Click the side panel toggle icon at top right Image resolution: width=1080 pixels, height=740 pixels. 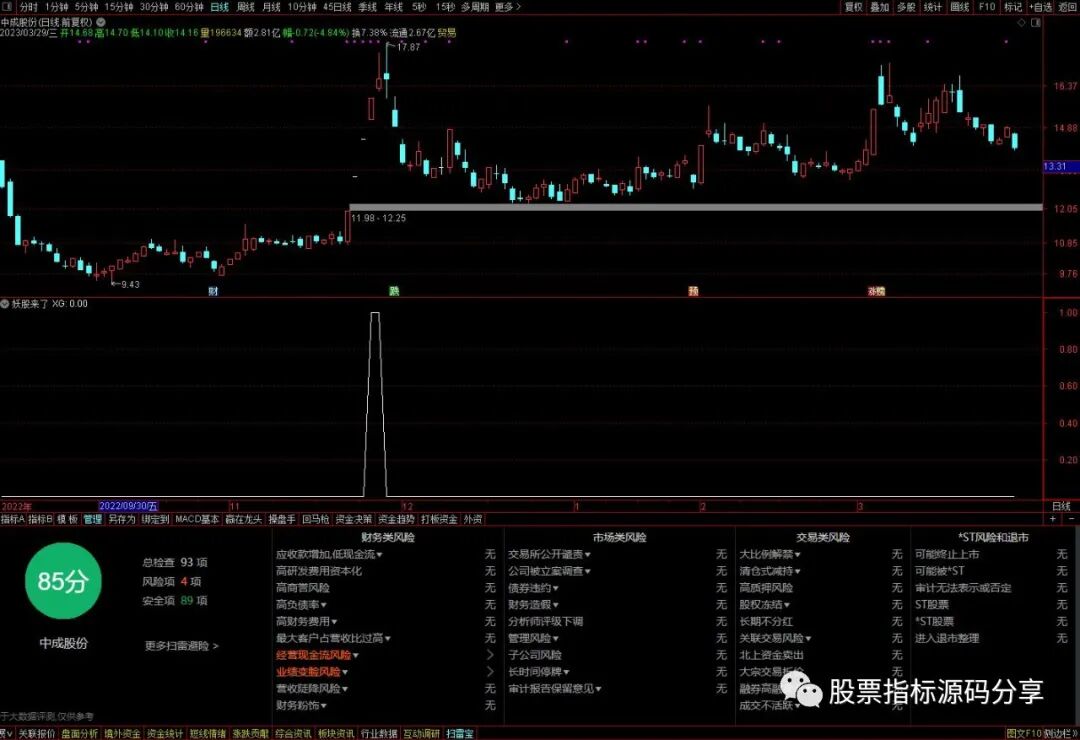1035,23
